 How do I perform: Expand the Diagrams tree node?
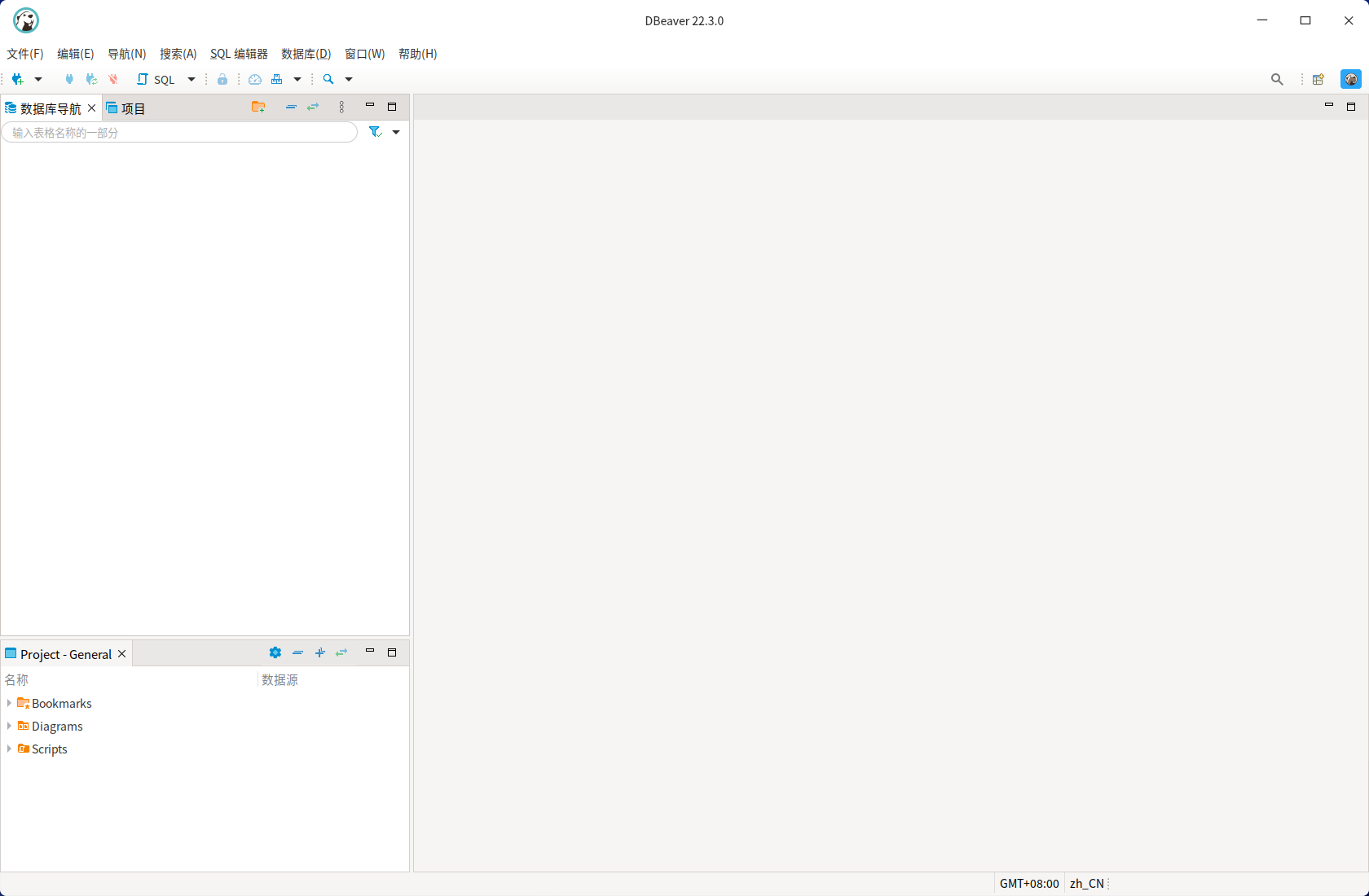[9, 726]
